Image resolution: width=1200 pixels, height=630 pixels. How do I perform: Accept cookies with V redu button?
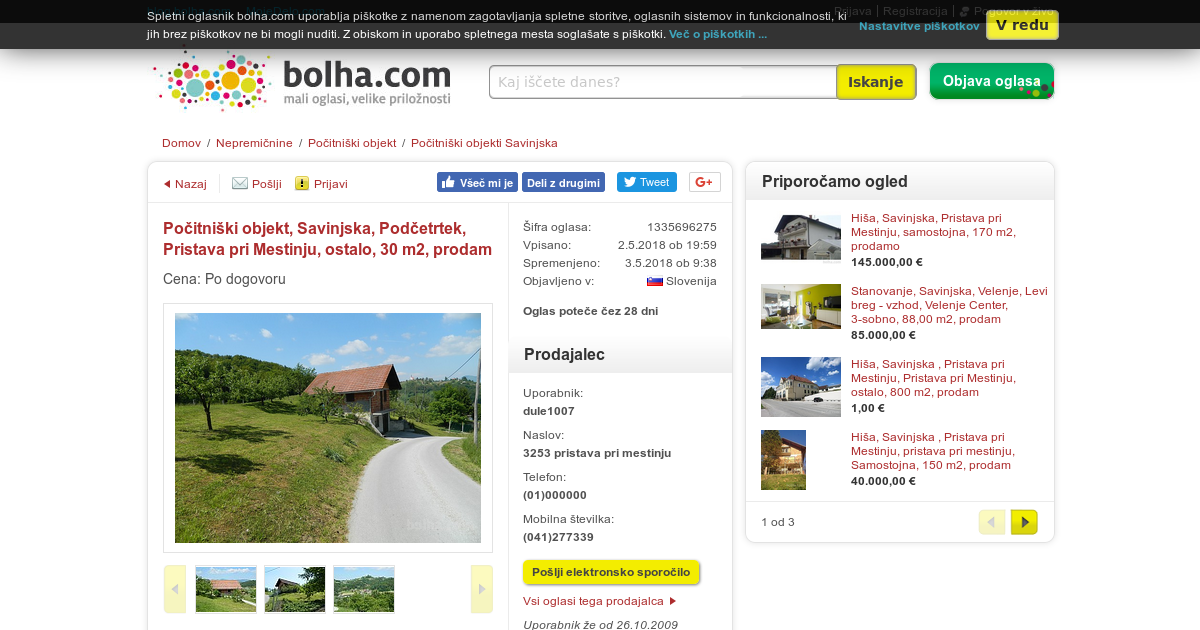coord(1022,25)
